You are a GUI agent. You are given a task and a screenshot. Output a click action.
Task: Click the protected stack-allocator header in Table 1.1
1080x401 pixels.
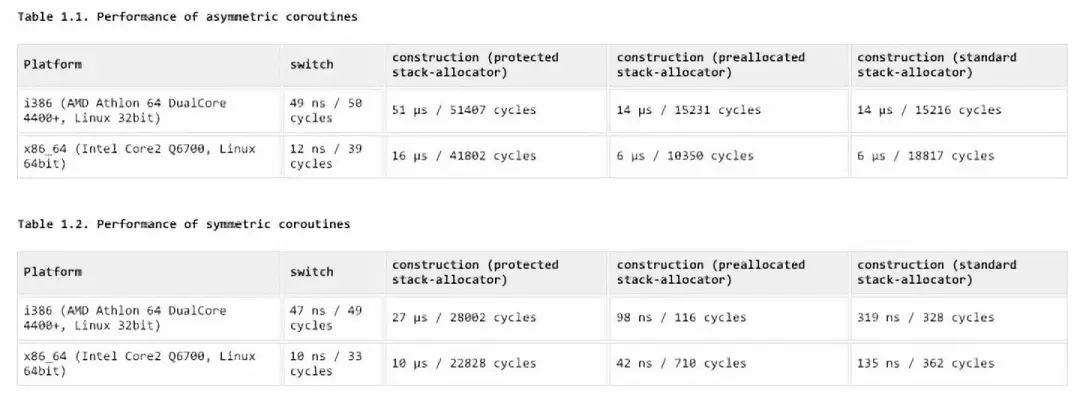click(475, 65)
